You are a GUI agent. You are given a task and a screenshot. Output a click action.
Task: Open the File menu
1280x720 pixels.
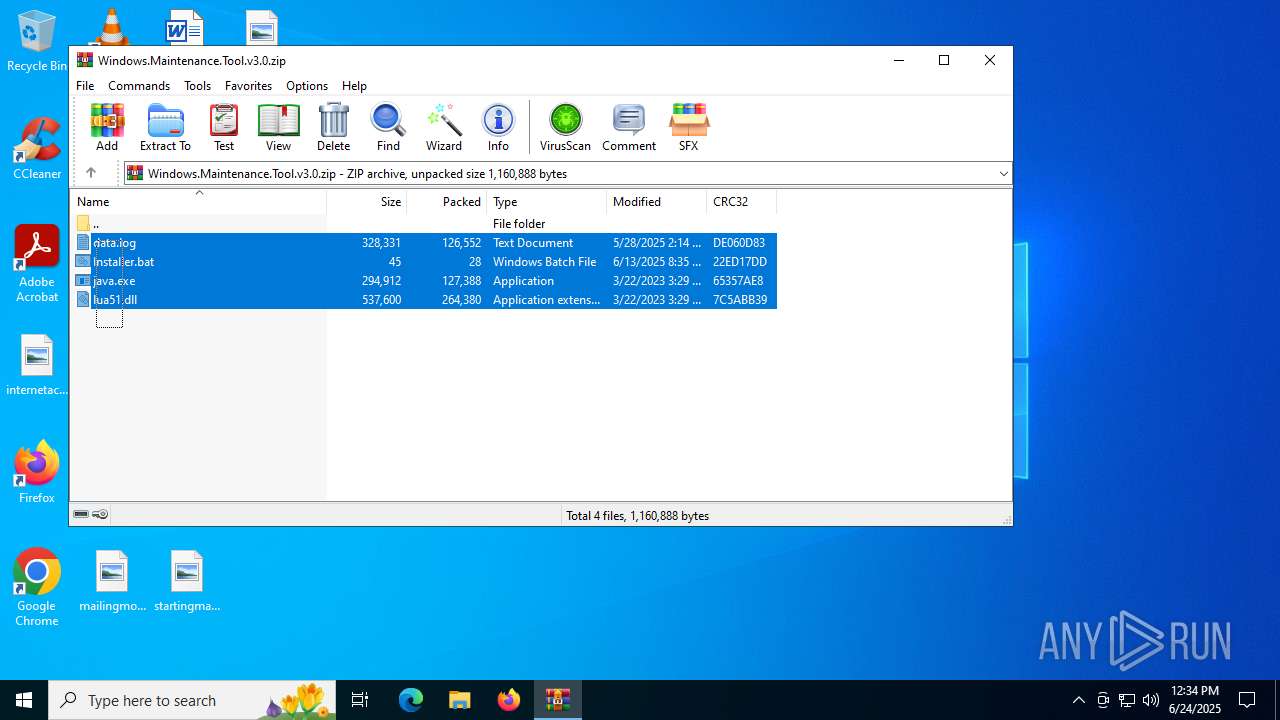pos(85,86)
